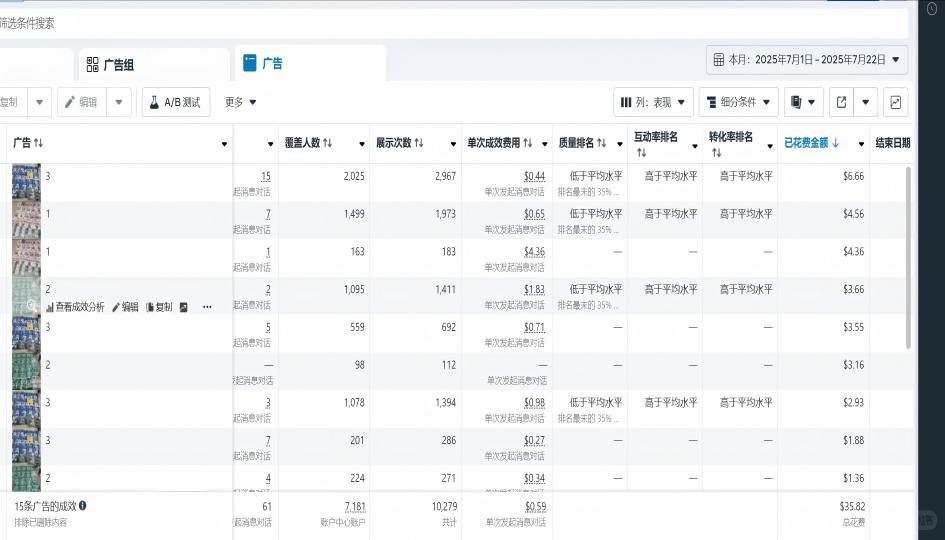This screenshot has width=945, height=540.
Task: Click the info icon beside 15条广告的成效
Action: (x=82, y=506)
